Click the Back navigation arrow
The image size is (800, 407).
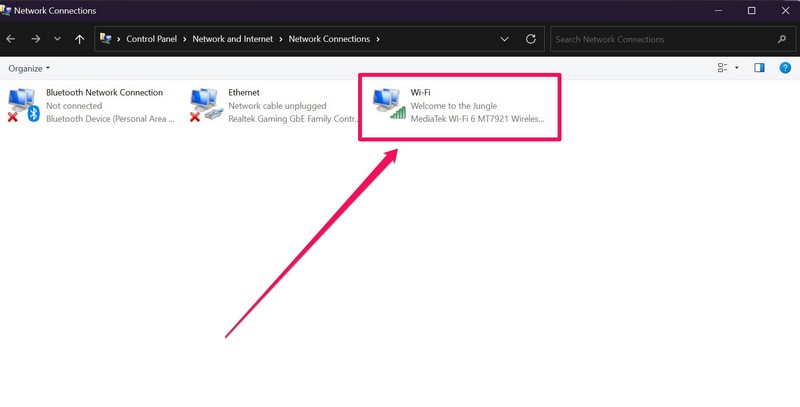(x=11, y=39)
